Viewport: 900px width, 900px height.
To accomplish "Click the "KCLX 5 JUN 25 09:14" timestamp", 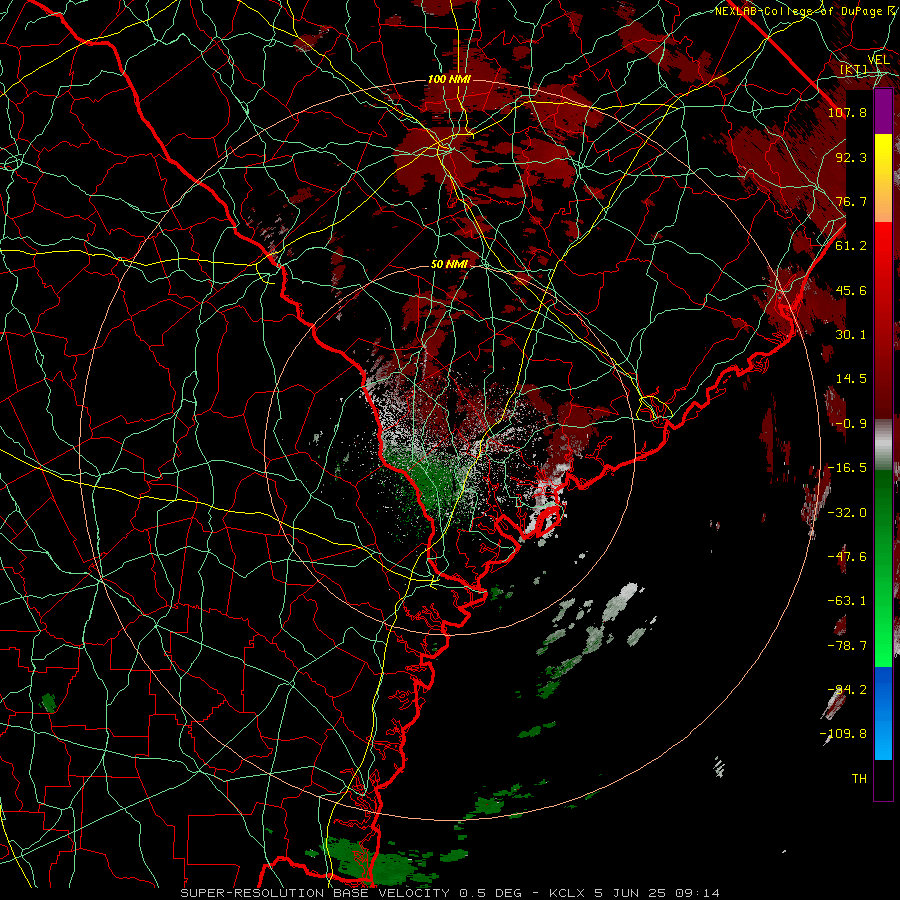I will coord(634,893).
